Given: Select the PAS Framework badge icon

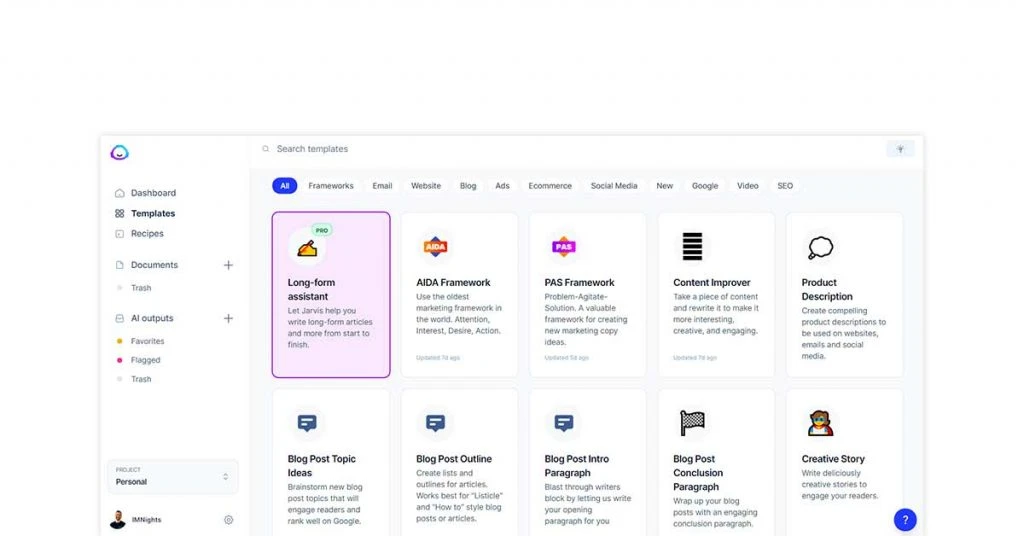Looking at the screenshot, I should tap(564, 247).
